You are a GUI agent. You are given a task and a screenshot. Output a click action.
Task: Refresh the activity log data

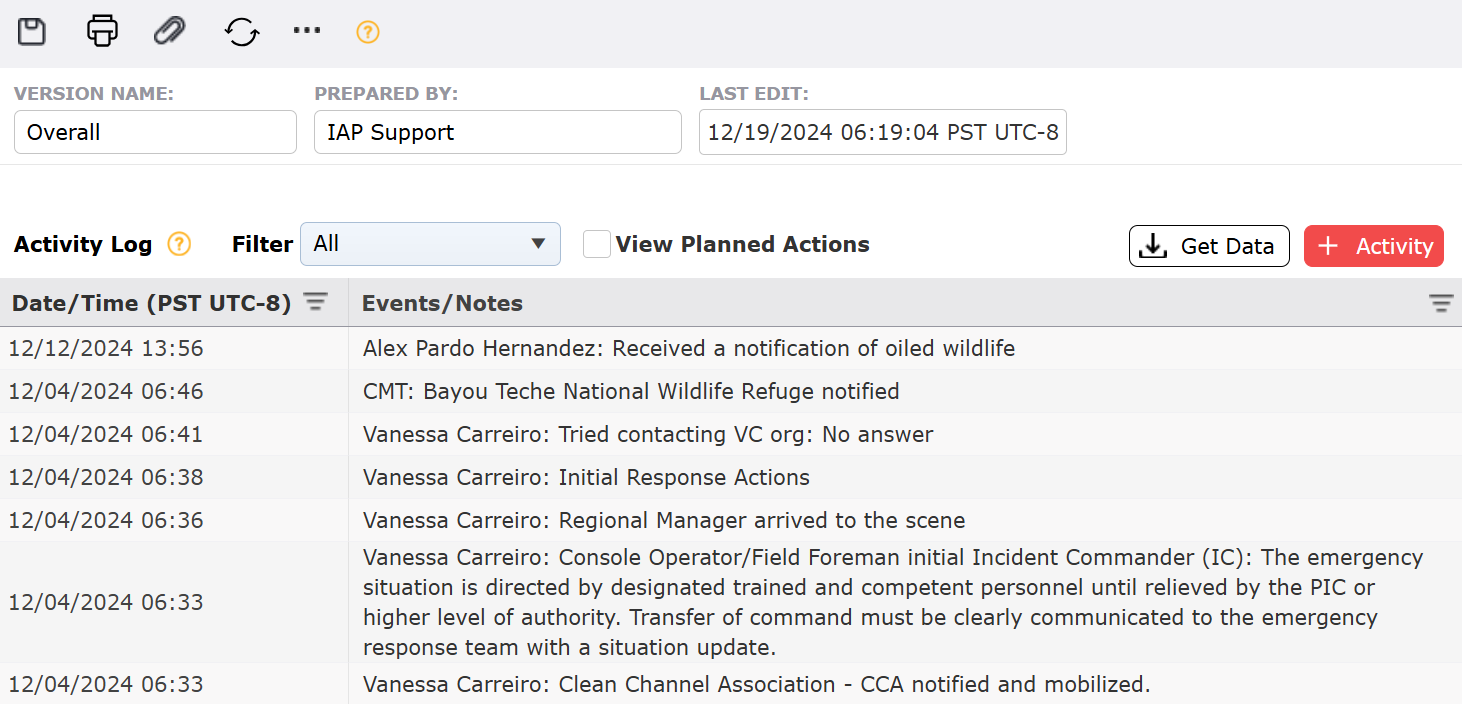241,31
